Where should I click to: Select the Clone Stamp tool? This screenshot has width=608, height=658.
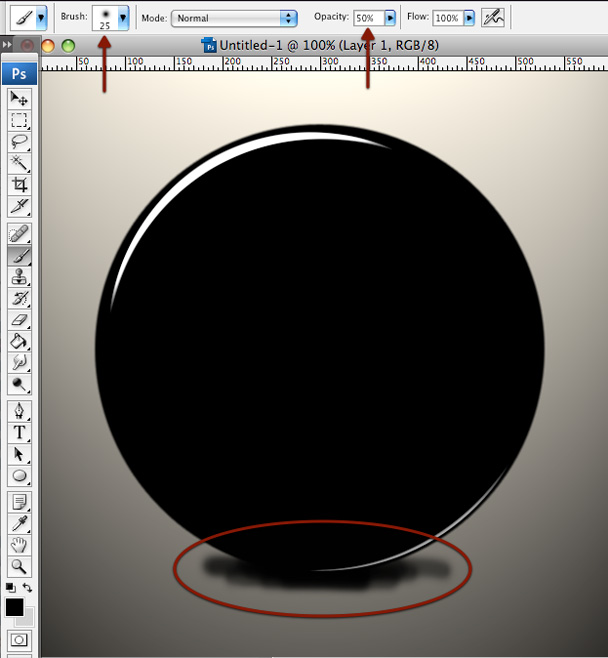pos(19,277)
